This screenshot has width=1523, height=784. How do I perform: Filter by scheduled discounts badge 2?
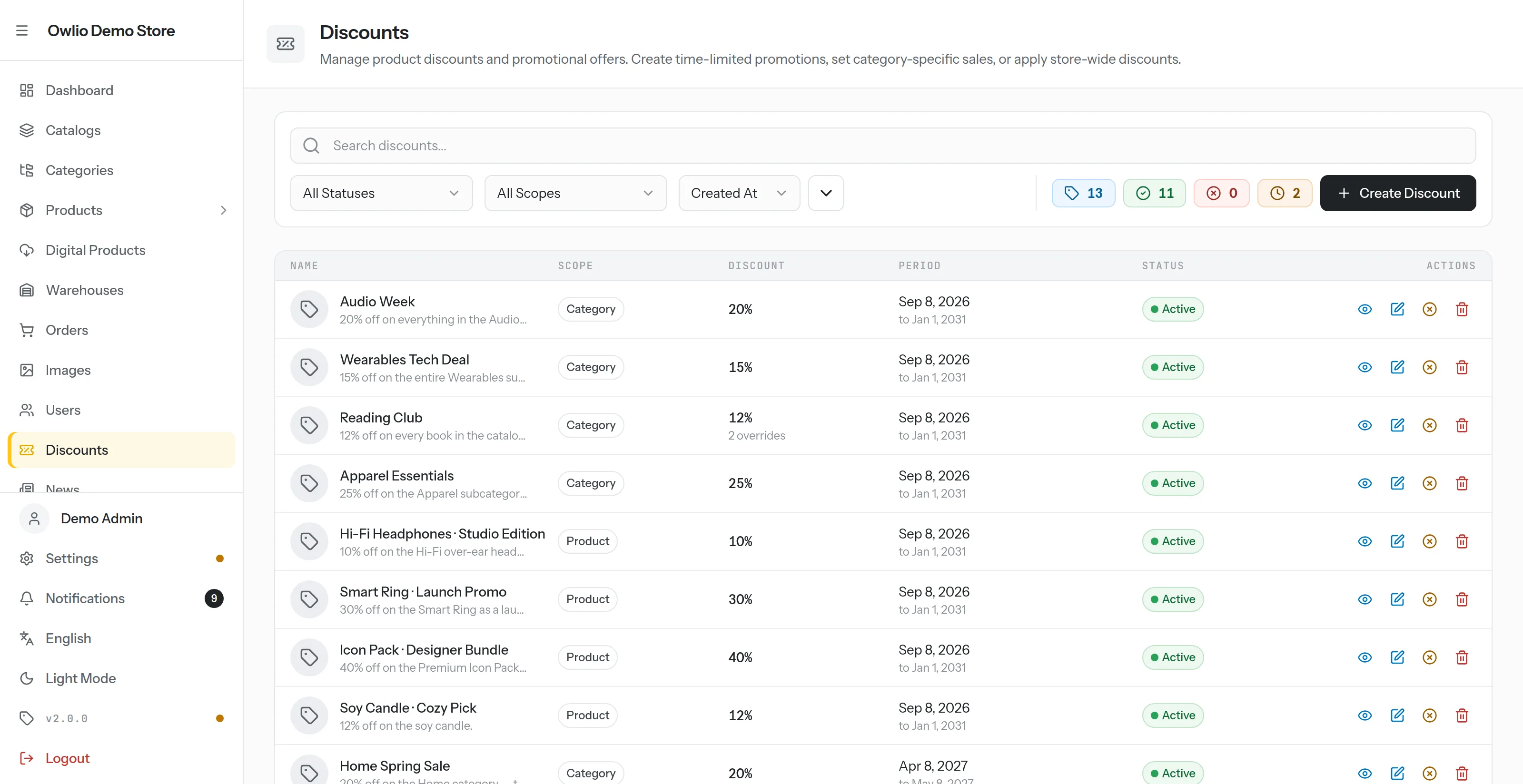[1284, 193]
